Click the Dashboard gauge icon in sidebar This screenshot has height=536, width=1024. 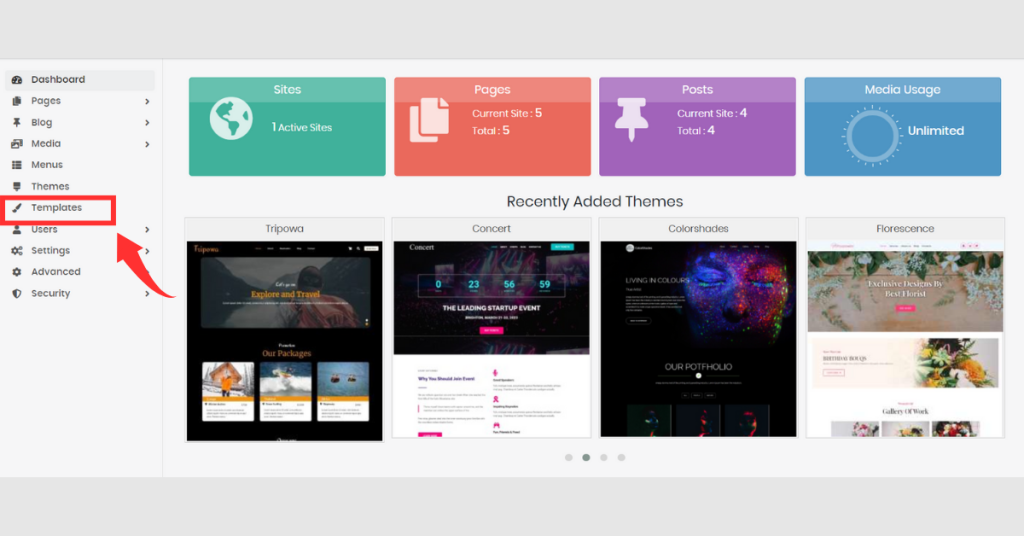17,80
